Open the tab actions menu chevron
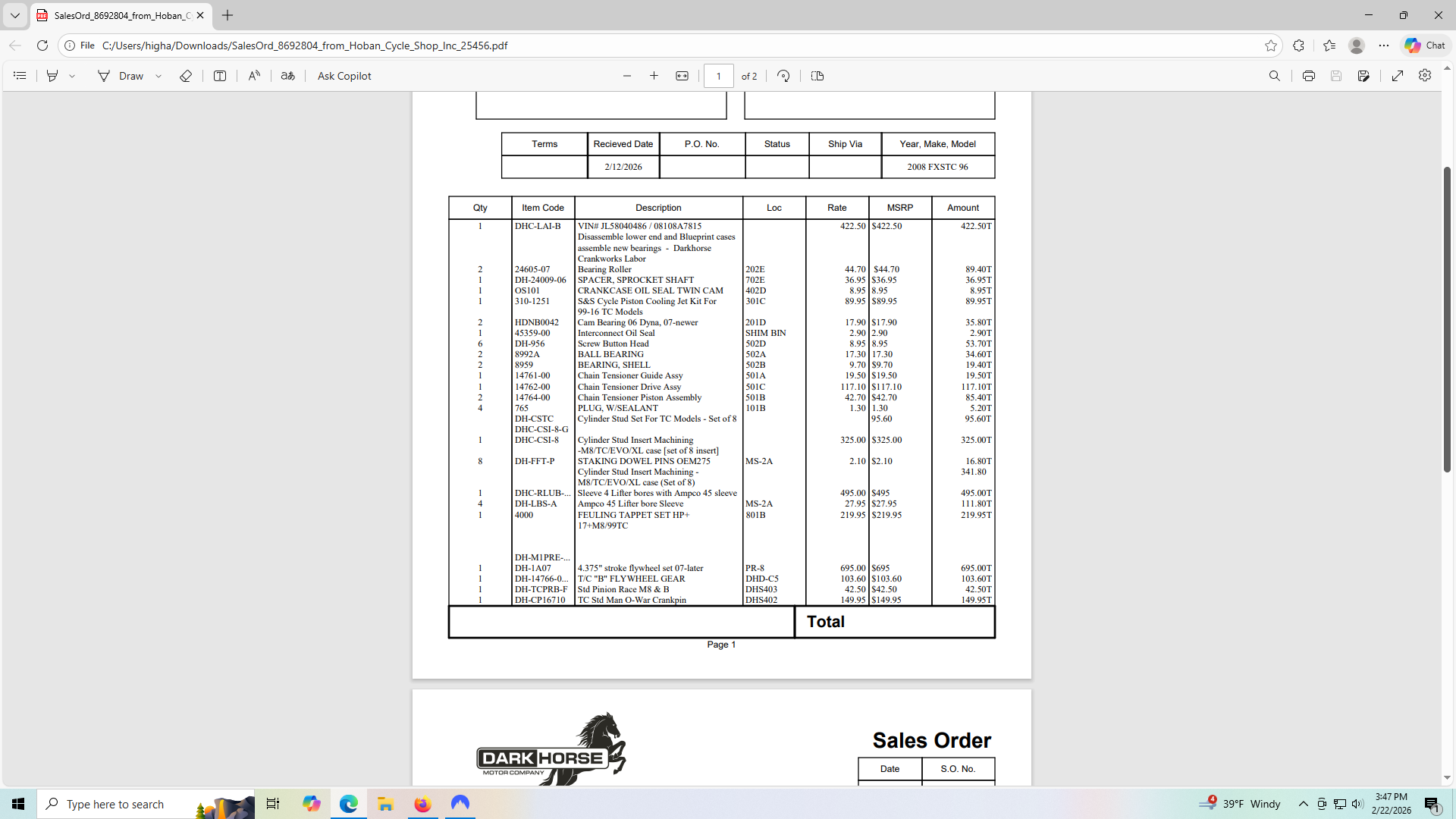Screen dimensions: 1456x819 point(14,15)
